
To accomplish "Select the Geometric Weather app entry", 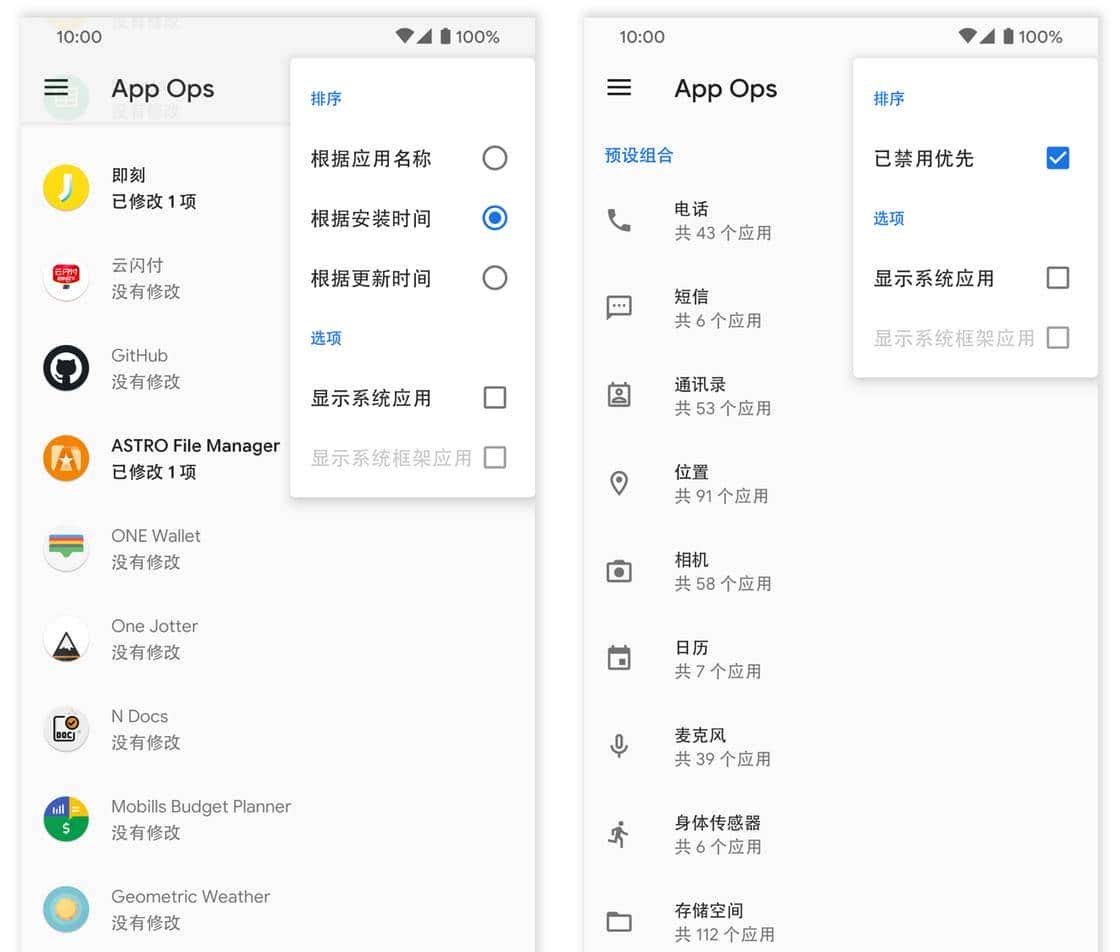I will 66,909.
